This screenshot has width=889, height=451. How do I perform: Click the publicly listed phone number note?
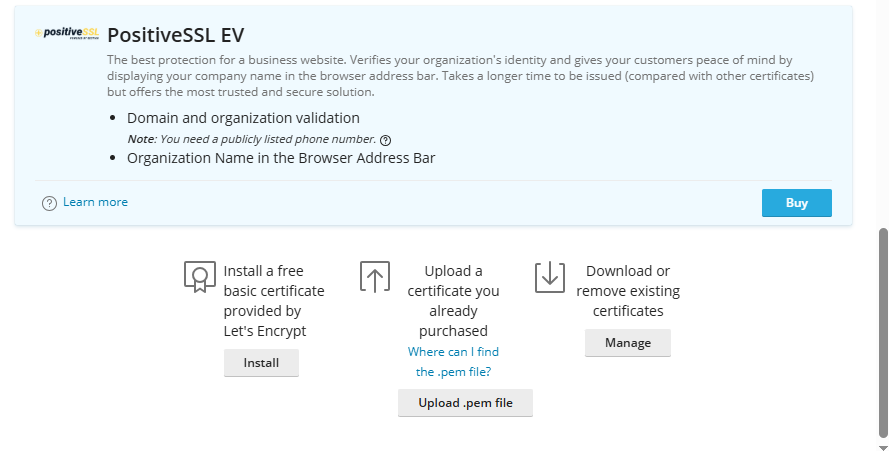coord(252,140)
